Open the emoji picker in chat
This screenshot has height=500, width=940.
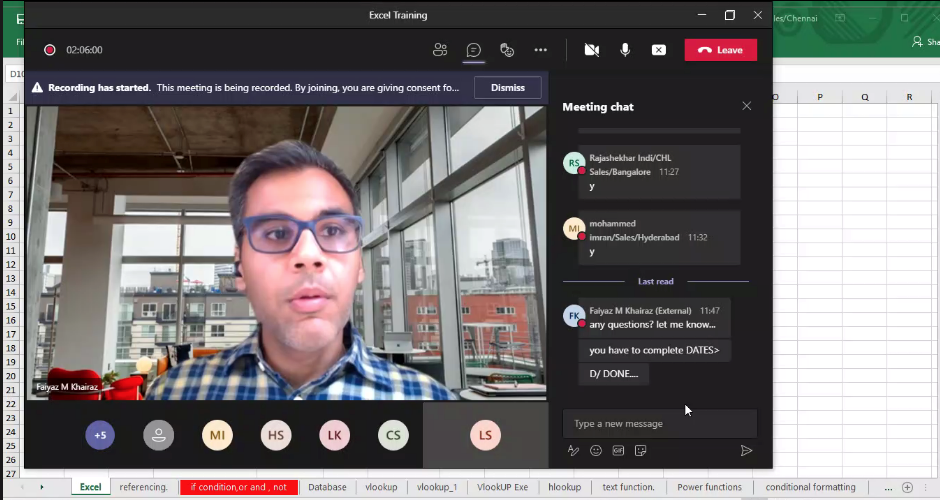[596, 451]
